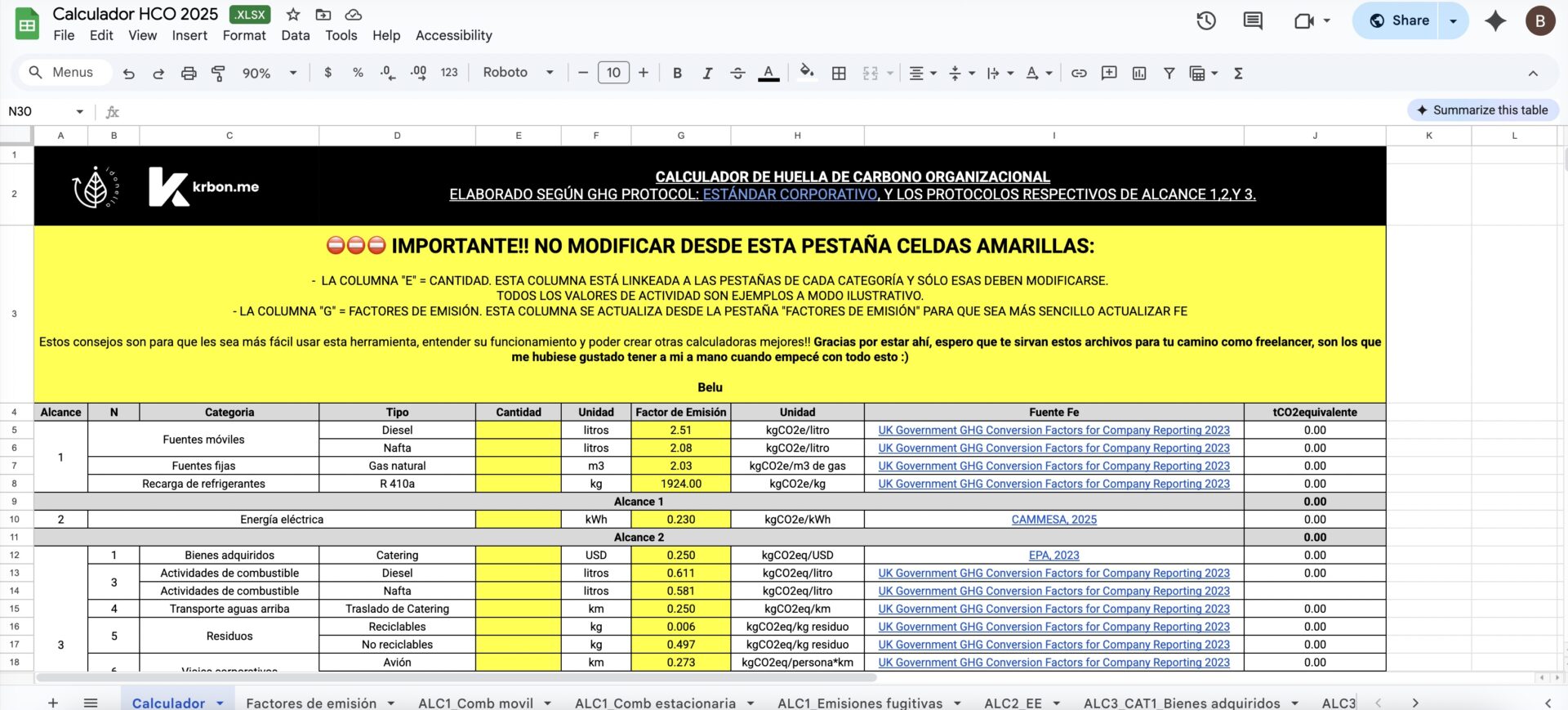Insert a chart using toolbar icon
This screenshot has height=710, width=1568.
[1139, 74]
